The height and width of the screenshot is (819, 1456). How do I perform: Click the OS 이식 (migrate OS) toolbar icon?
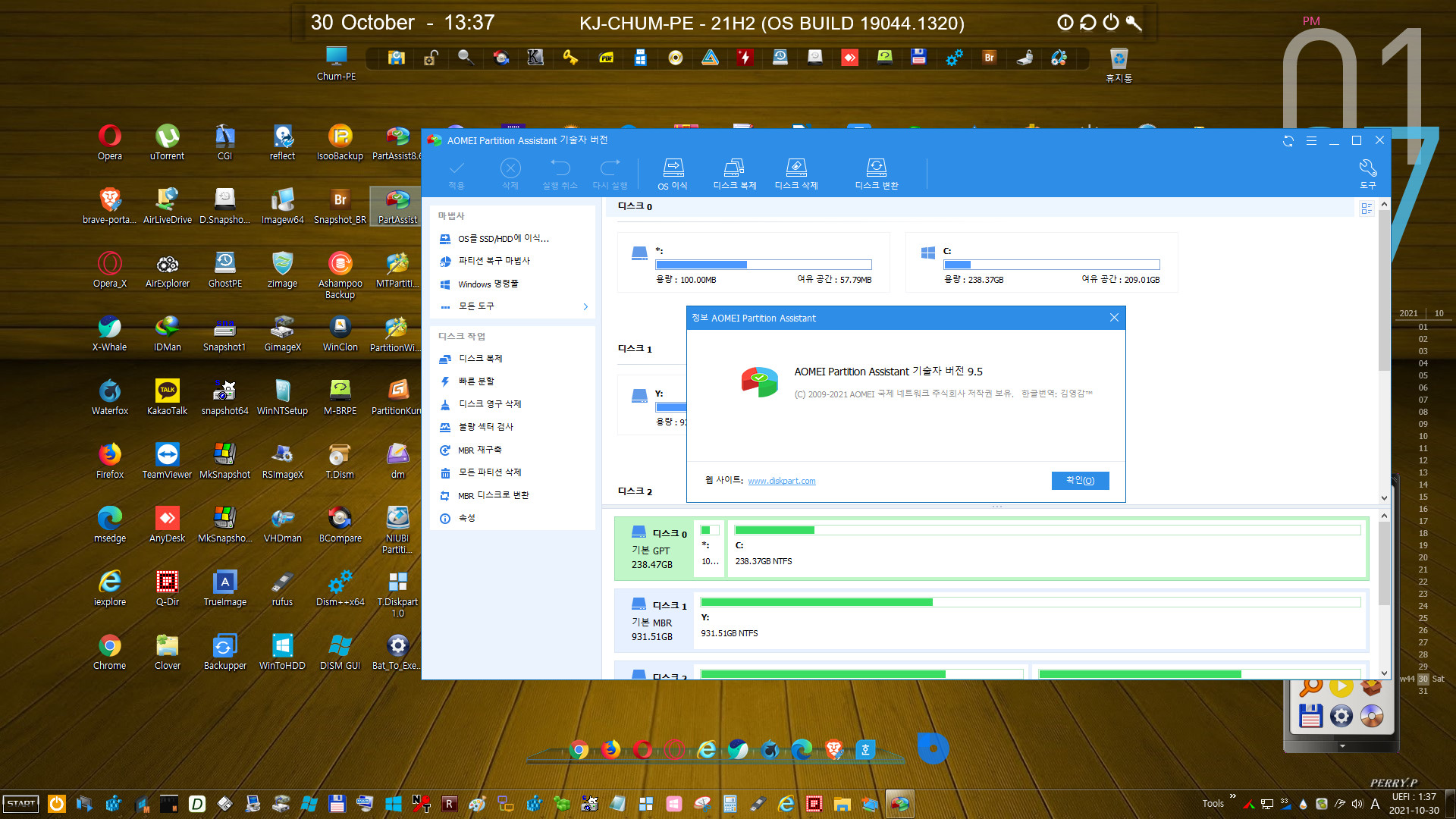673,174
